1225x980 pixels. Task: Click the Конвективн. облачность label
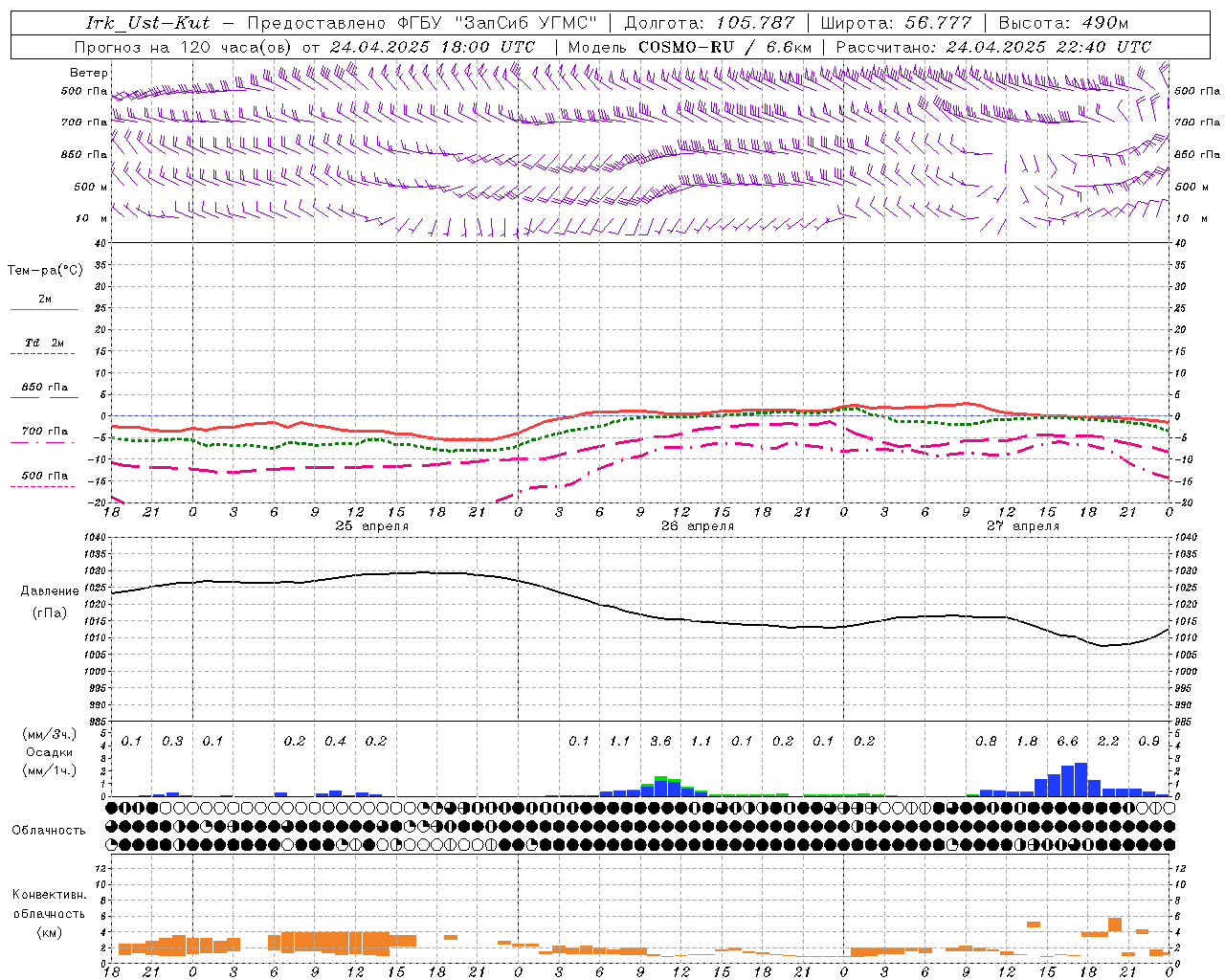tap(49, 904)
